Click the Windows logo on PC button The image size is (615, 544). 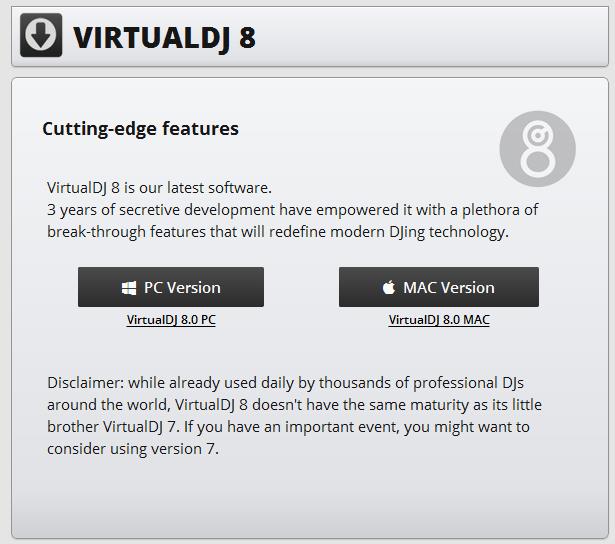click(129, 288)
